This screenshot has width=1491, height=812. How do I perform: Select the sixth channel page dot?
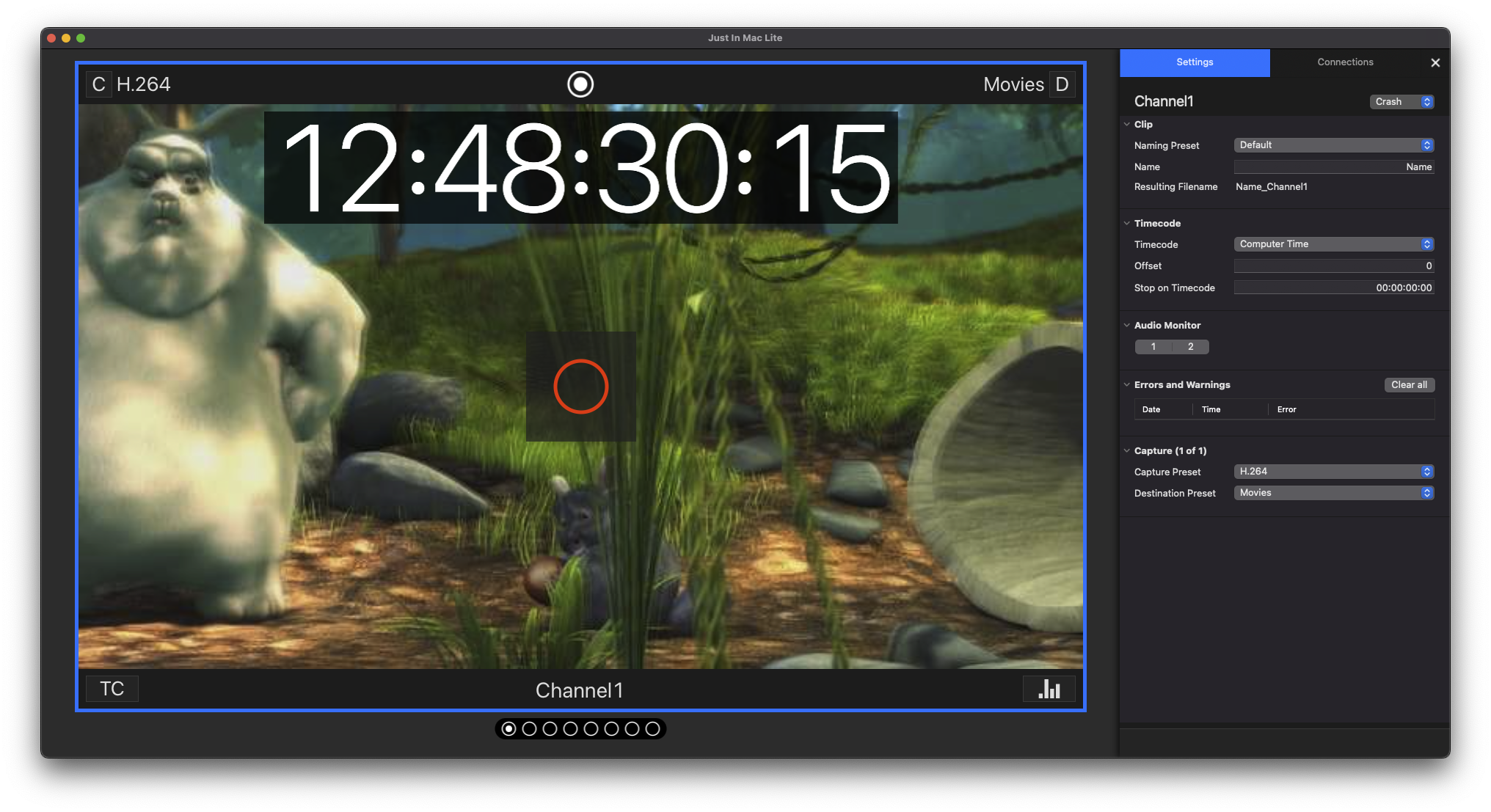pos(611,729)
